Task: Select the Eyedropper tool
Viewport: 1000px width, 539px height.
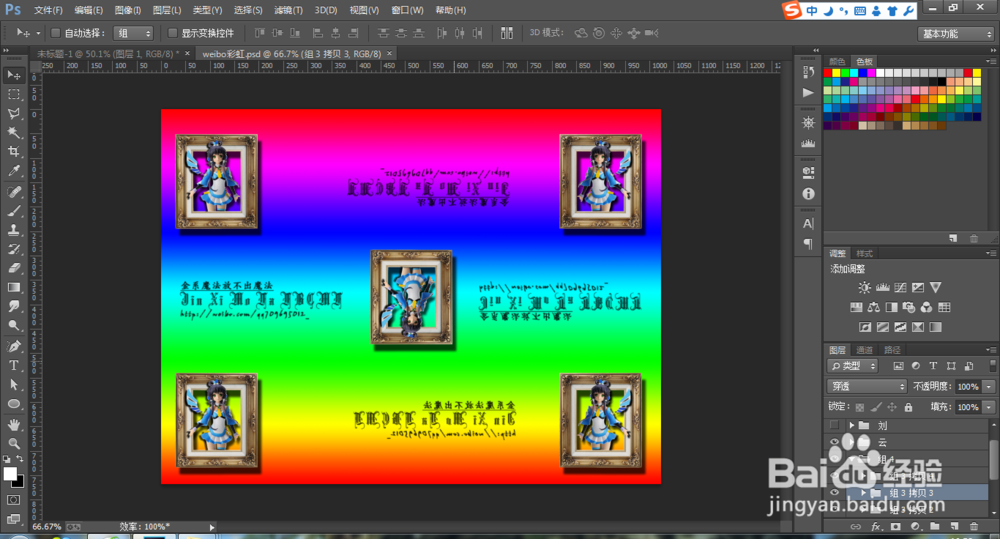Action: (13, 171)
